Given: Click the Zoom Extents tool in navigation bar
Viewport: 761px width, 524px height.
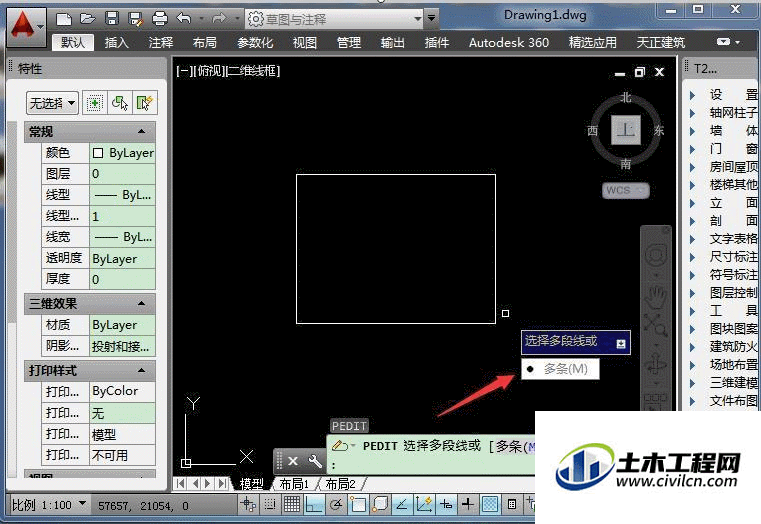Looking at the screenshot, I should (x=655, y=325).
